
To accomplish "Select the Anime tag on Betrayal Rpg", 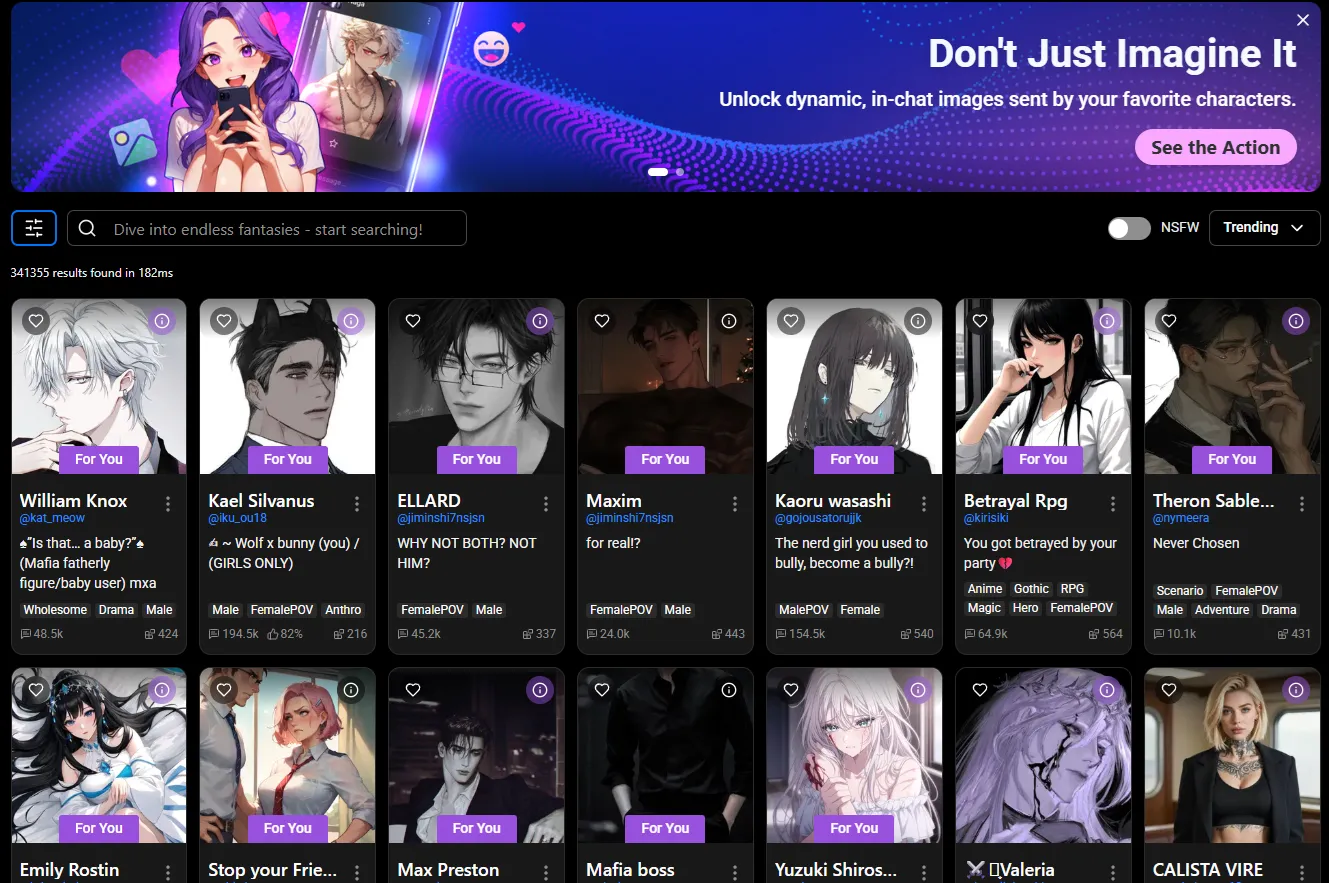I will click(985, 589).
